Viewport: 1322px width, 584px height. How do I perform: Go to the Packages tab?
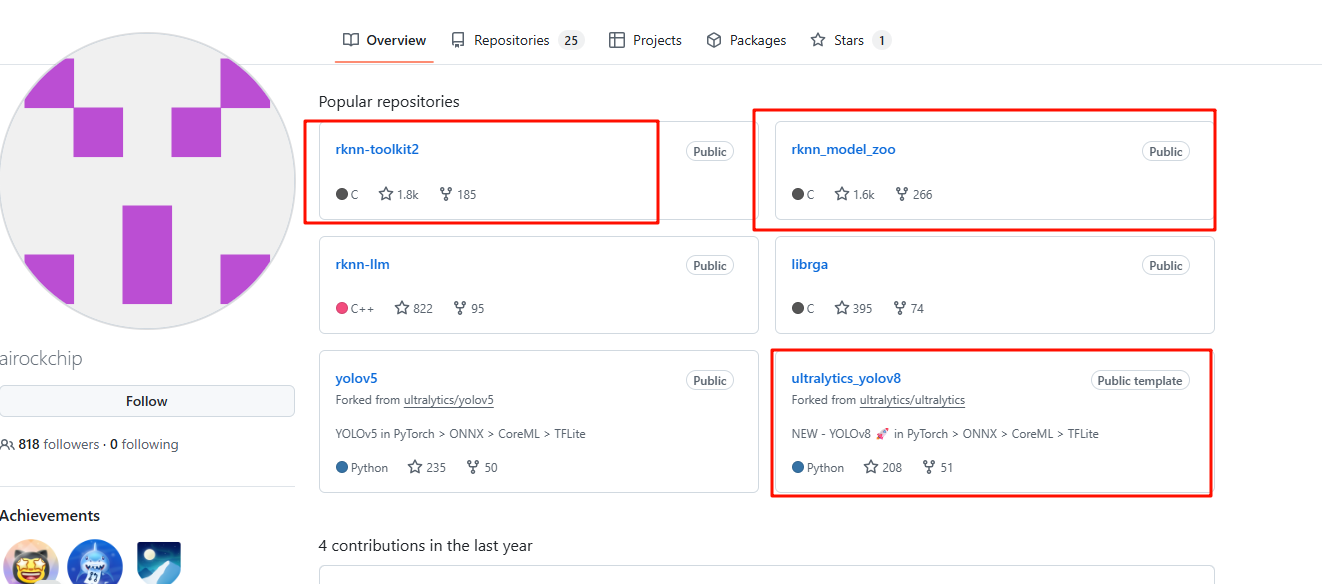point(746,40)
